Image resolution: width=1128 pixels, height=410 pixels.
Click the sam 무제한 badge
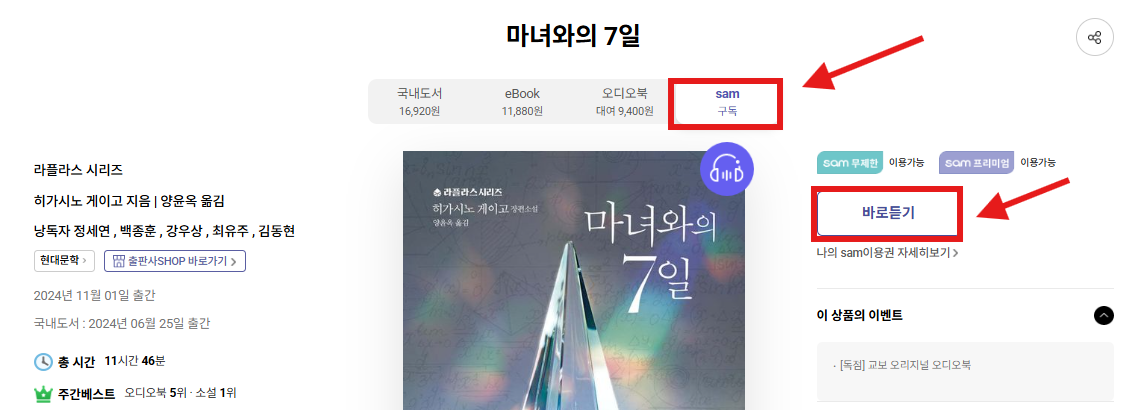tap(850, 163)
